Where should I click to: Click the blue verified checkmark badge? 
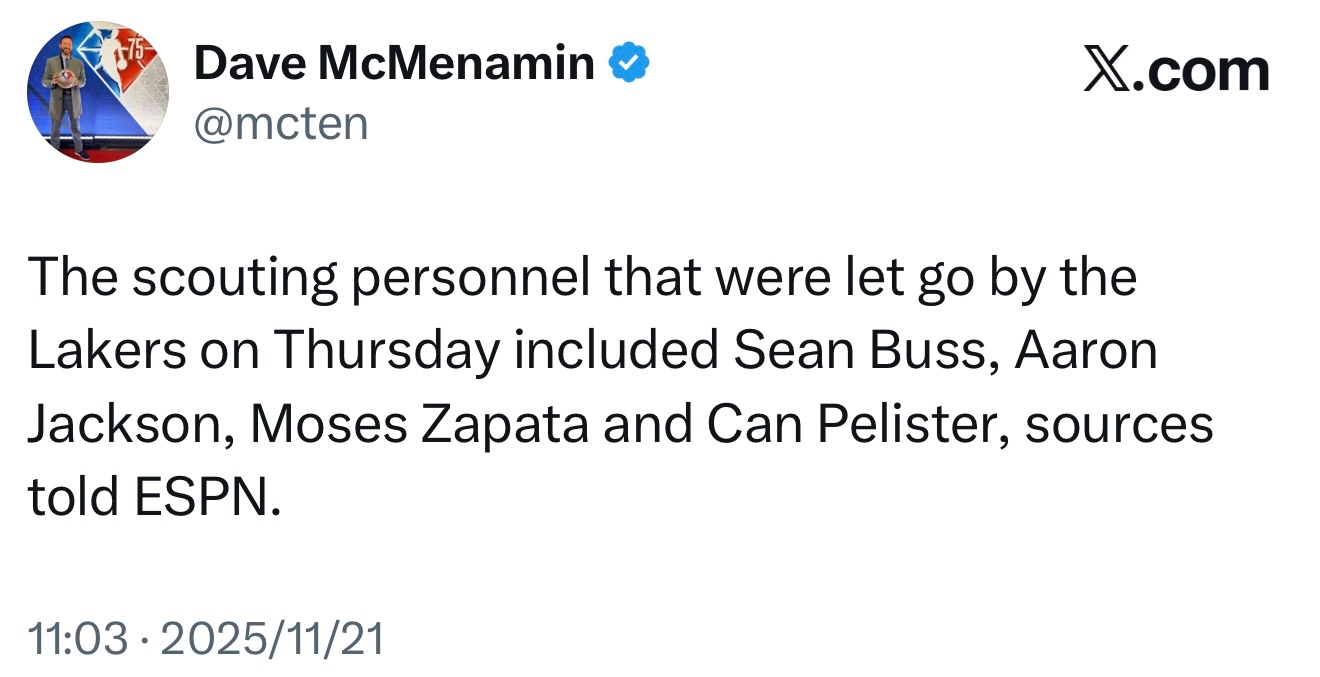630,65
